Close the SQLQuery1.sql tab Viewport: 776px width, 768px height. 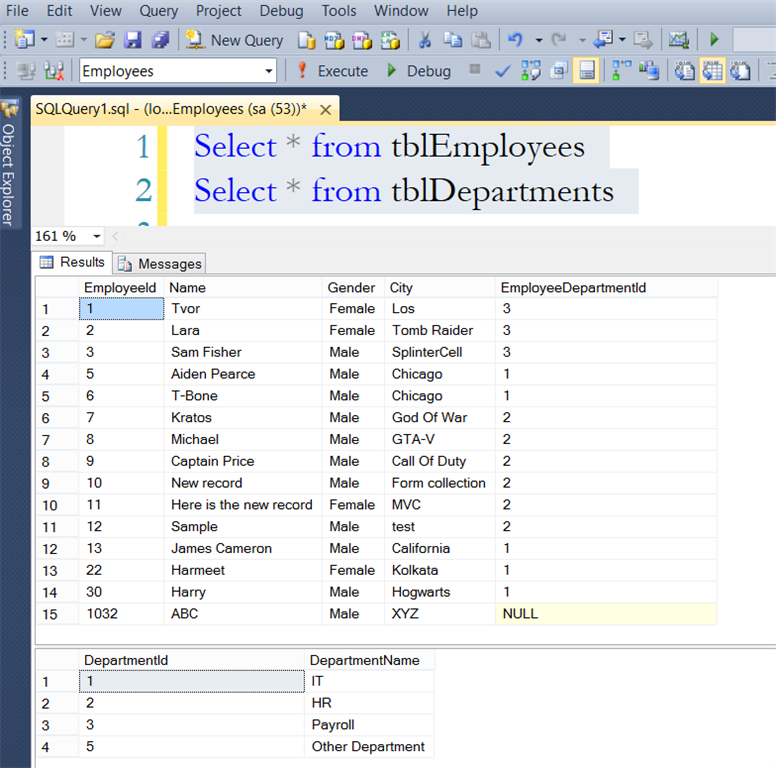click(x=325, y=108)
